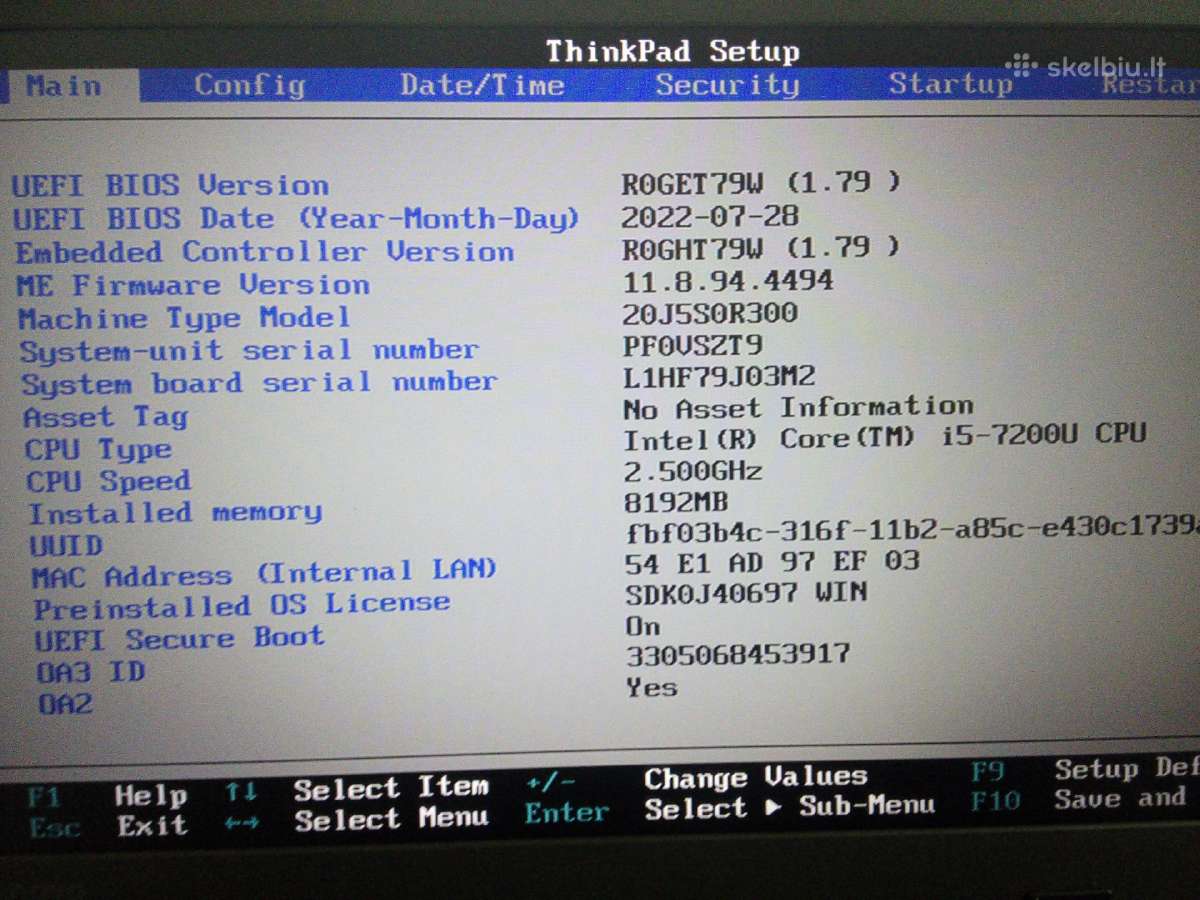Image resolution: width=1200 pixels, height=900 pixels.
Task: Select the Installed memory label
Action: [175, 513]
